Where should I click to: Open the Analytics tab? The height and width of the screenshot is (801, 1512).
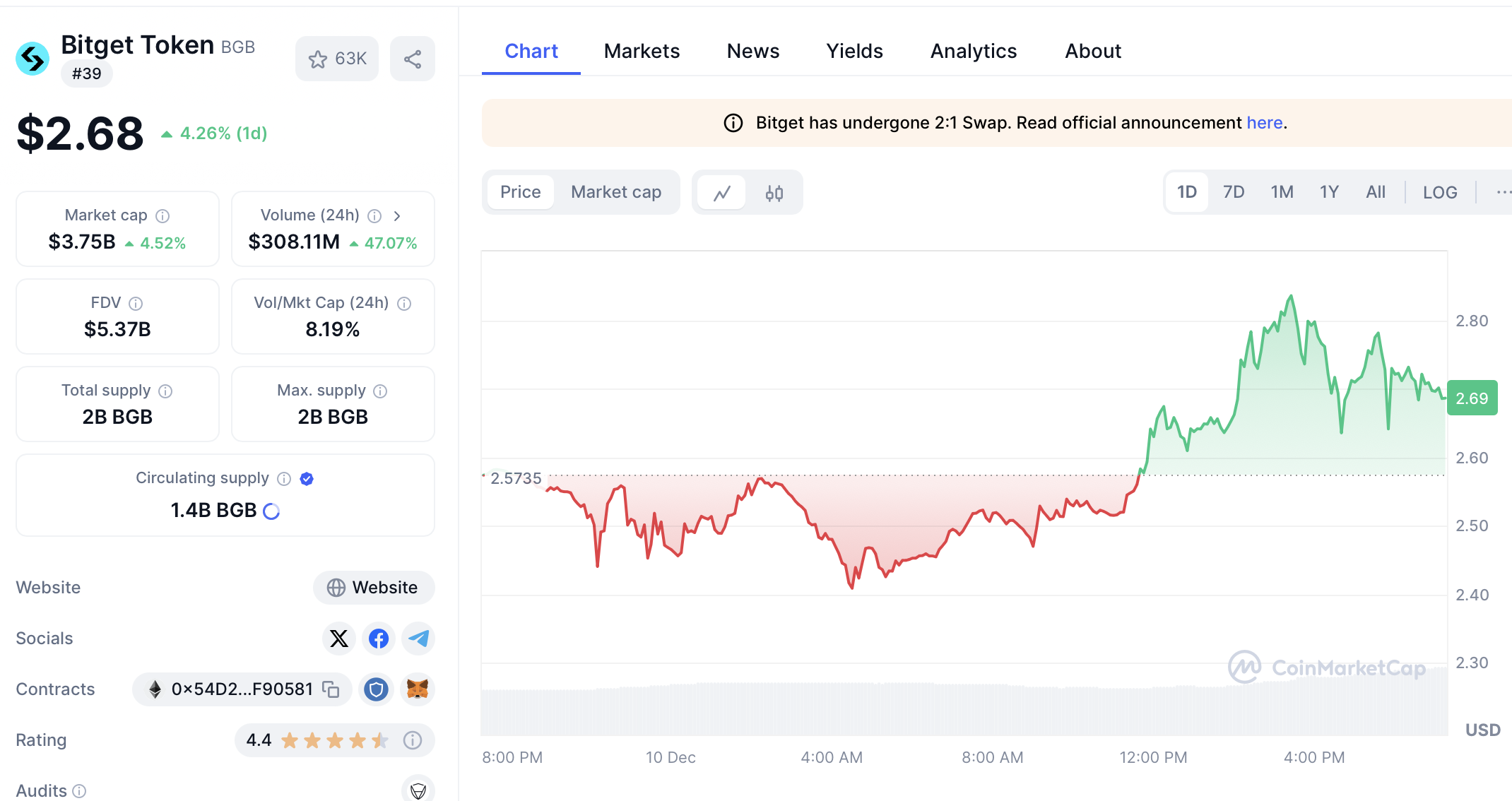pyautogui.click(x=973, y=51)
